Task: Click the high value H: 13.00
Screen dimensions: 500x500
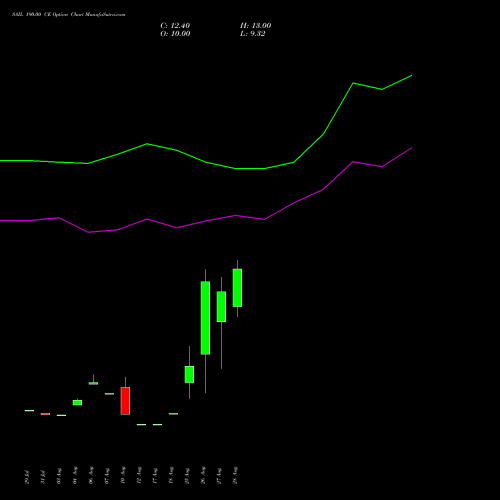Action: pos(255,26)
